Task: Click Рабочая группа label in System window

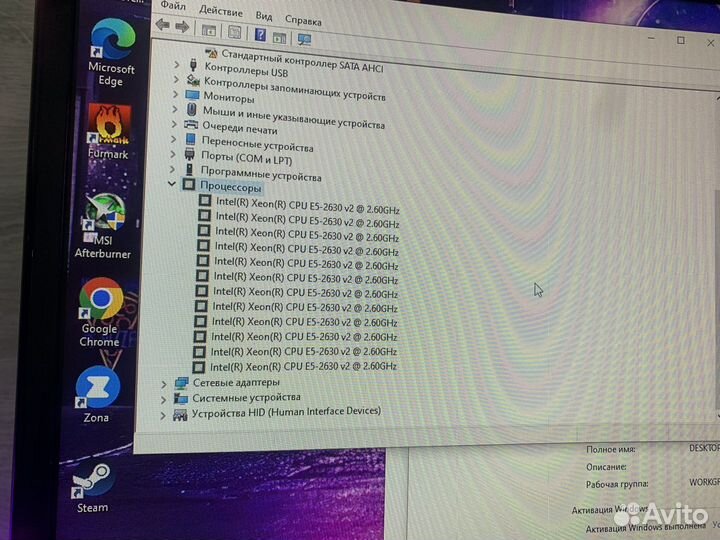Action: [x=617, y=484]
